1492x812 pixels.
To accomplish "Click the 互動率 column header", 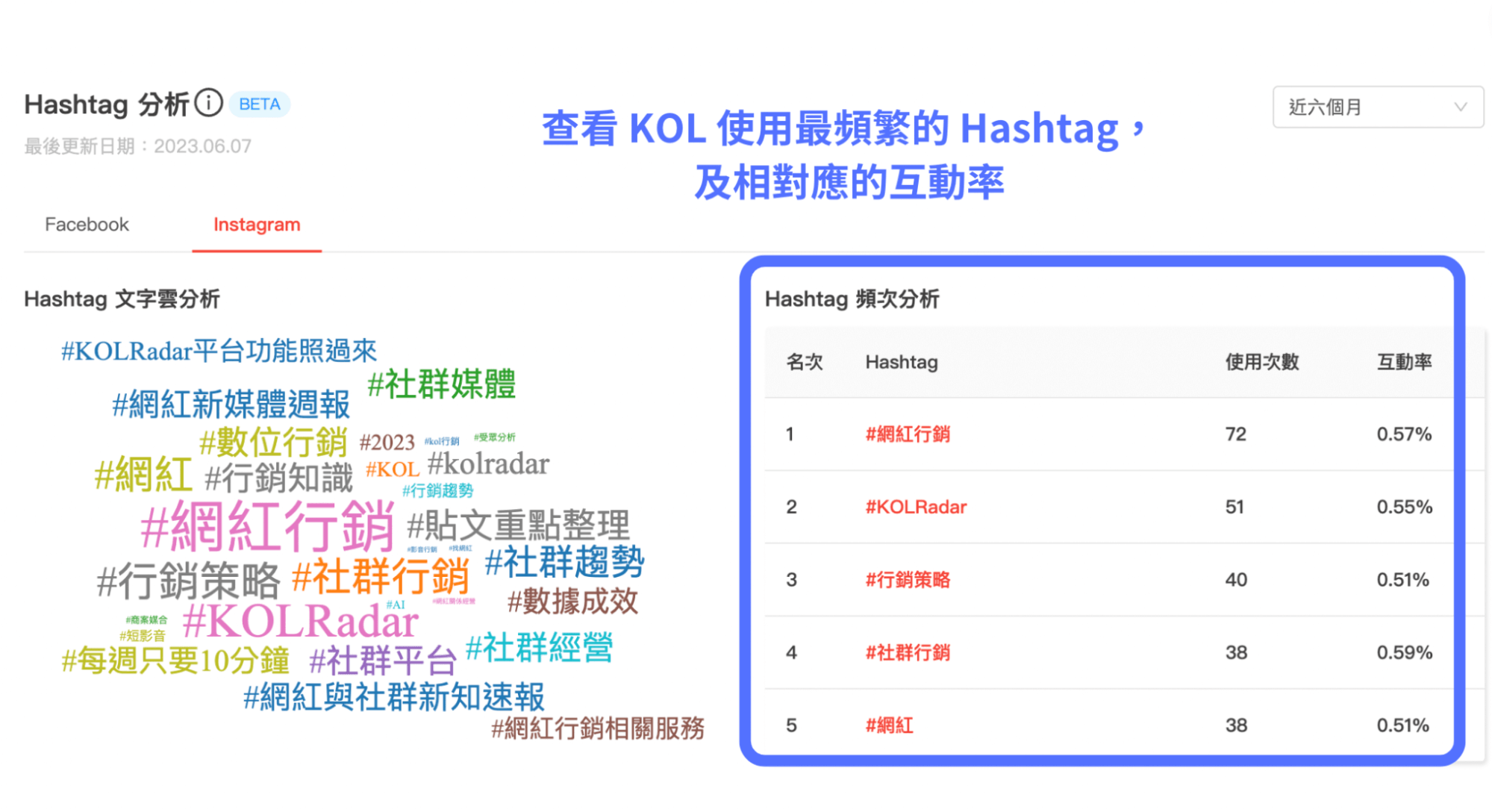I will coord(1404,362).
